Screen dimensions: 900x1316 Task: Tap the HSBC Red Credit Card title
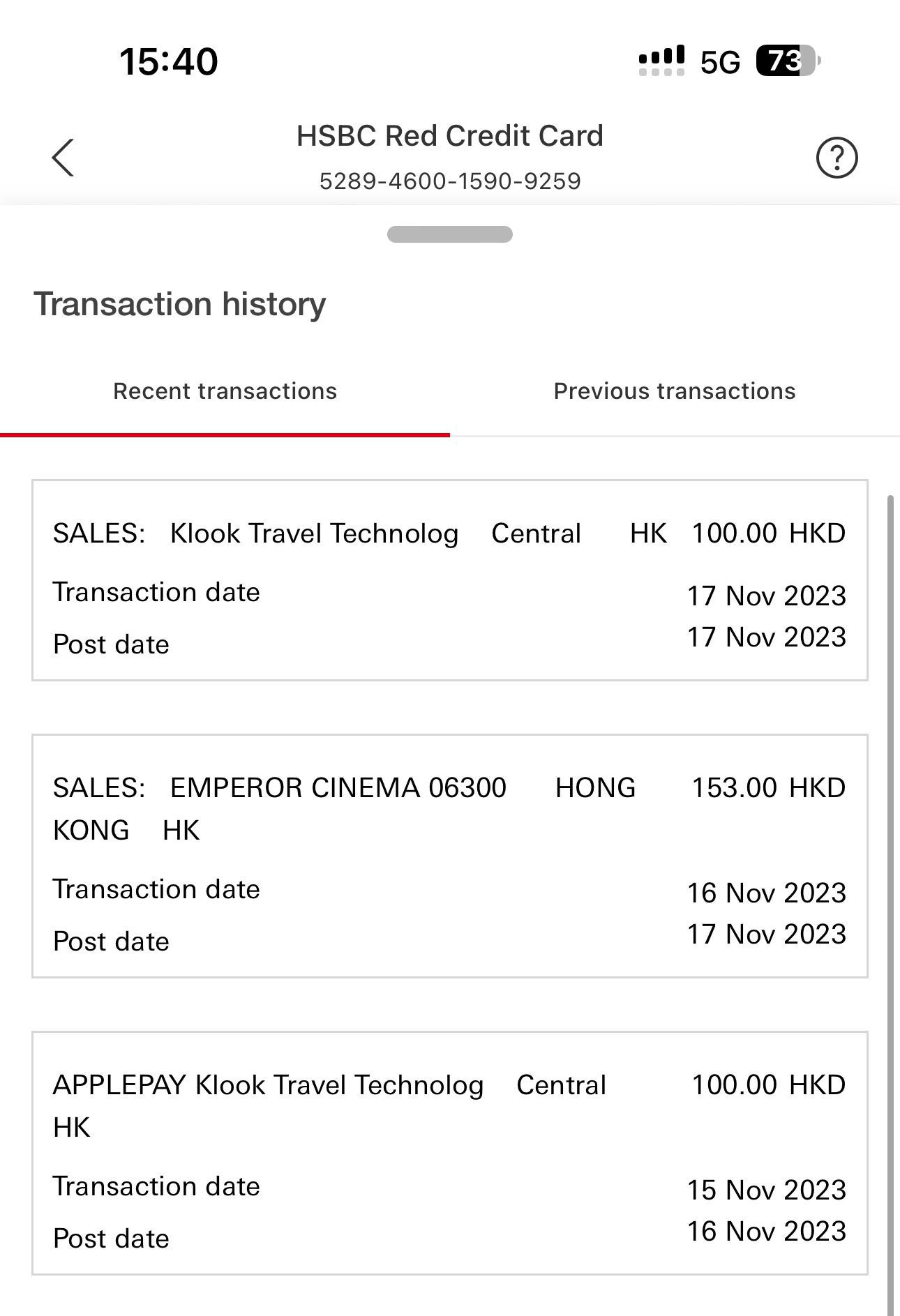tap(450, 136)
